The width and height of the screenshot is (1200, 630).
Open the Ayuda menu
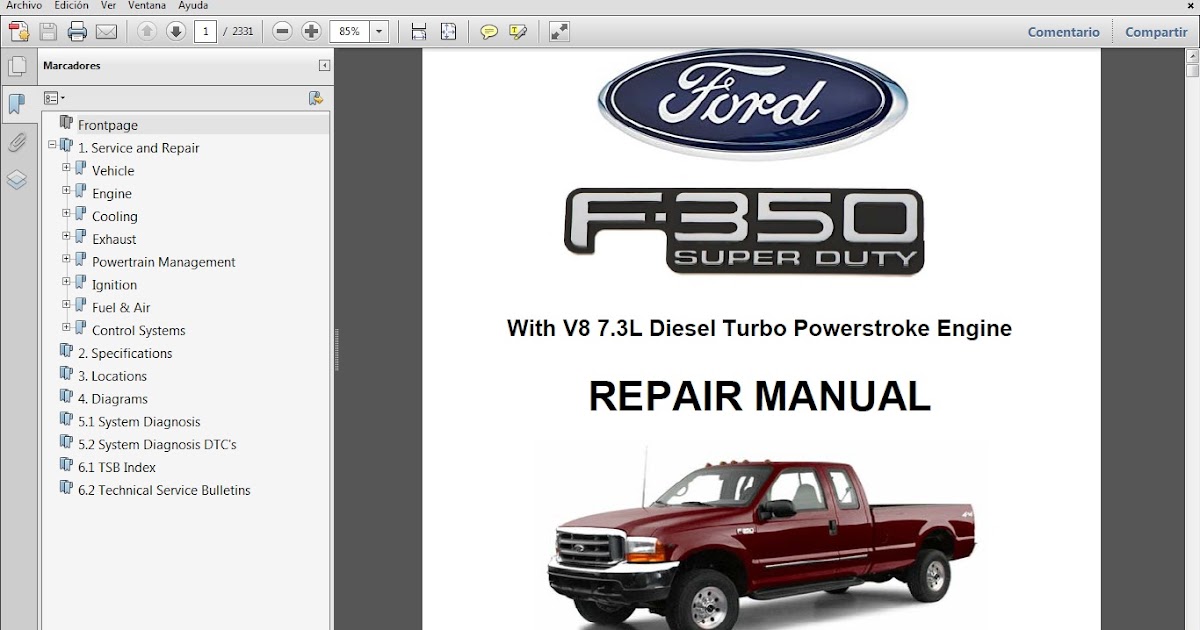(193, 6)
